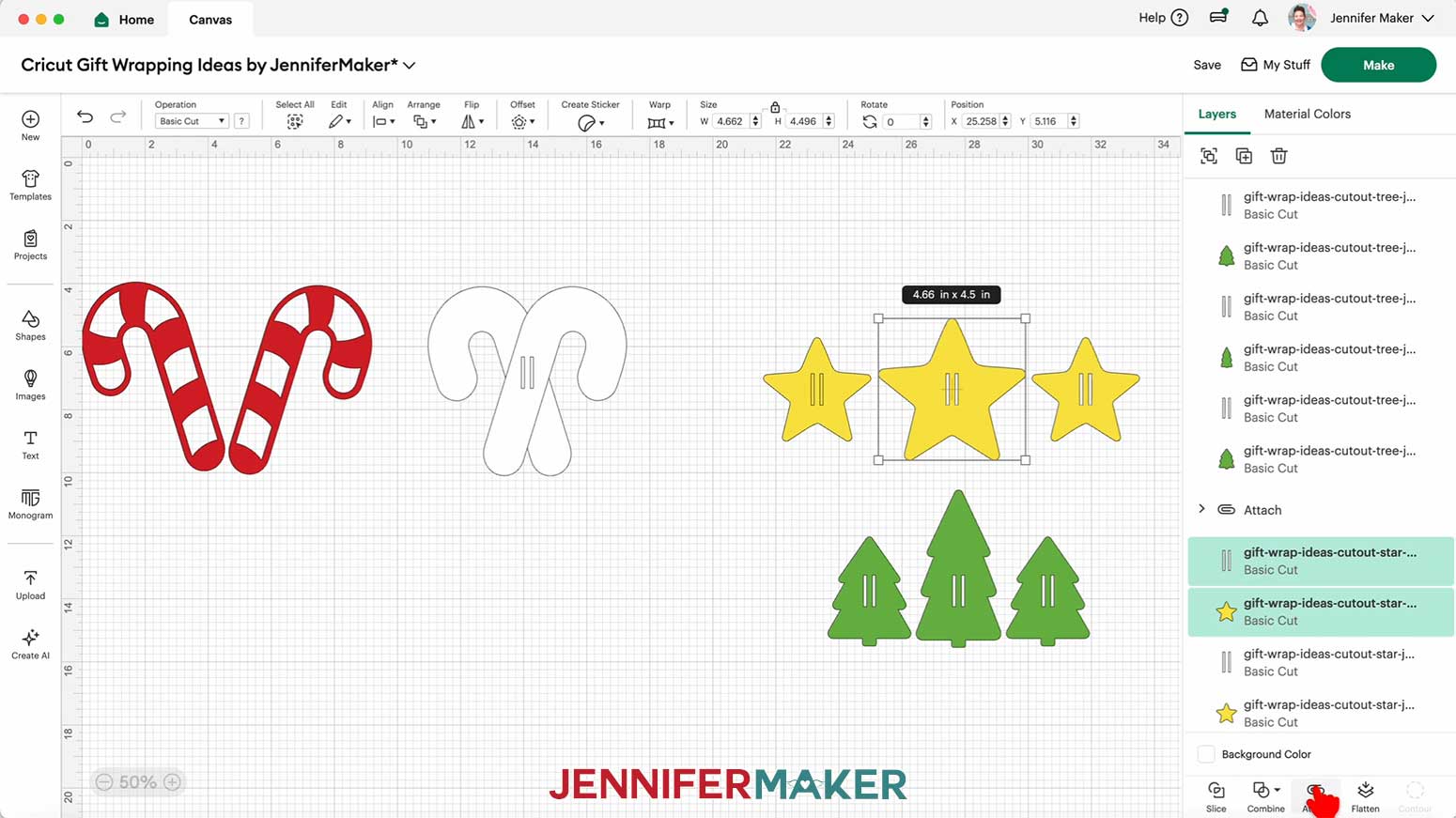Open My Stuff

[x=1276, y=65]
